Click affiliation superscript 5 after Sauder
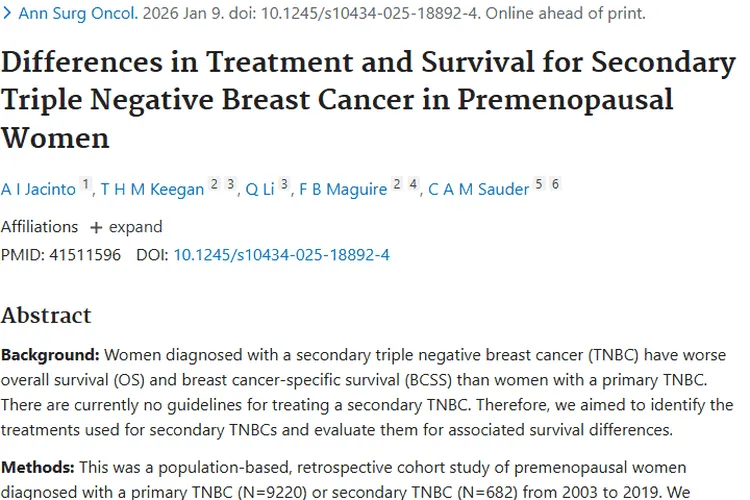 [539, 184]
